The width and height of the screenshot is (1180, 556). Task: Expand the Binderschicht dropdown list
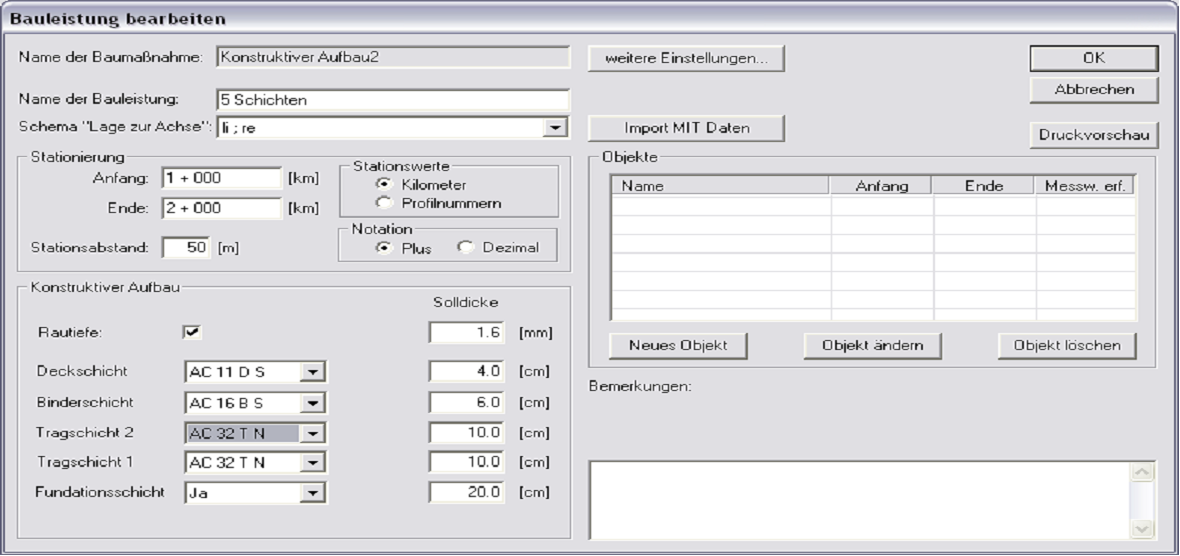314,402
